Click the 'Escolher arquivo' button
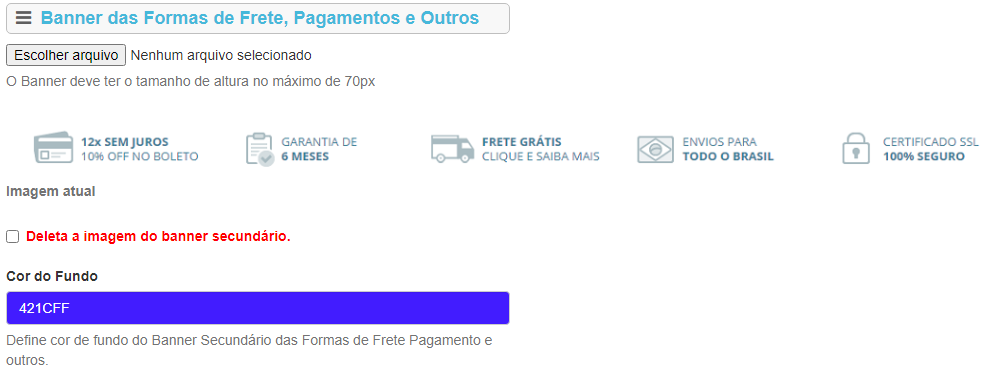This screenshot has height=376, width=994. 66,55
